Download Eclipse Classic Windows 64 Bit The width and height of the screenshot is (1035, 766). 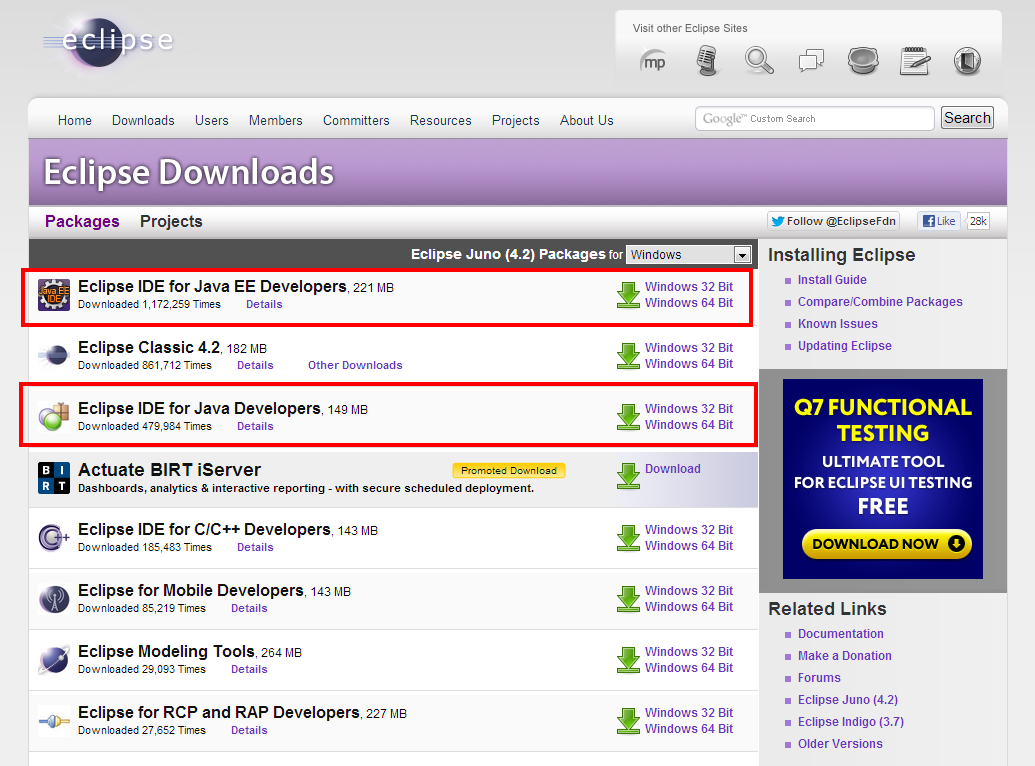688,363
